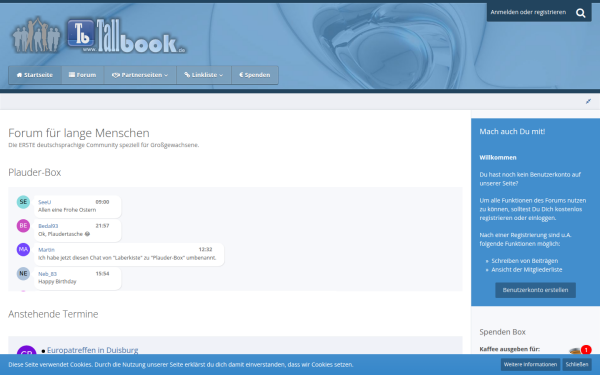Click Benutzerkonto erstellen button

(535, 290)
